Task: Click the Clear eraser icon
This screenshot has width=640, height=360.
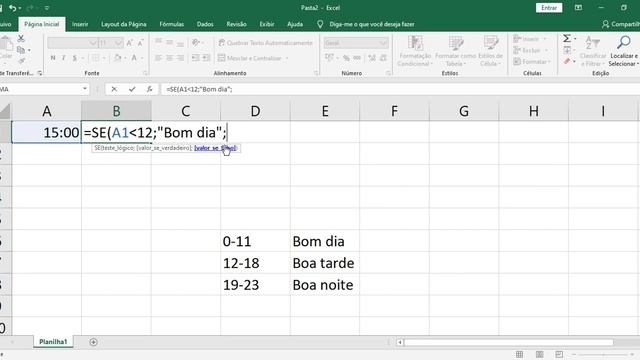Action: (x=567, y=62)
